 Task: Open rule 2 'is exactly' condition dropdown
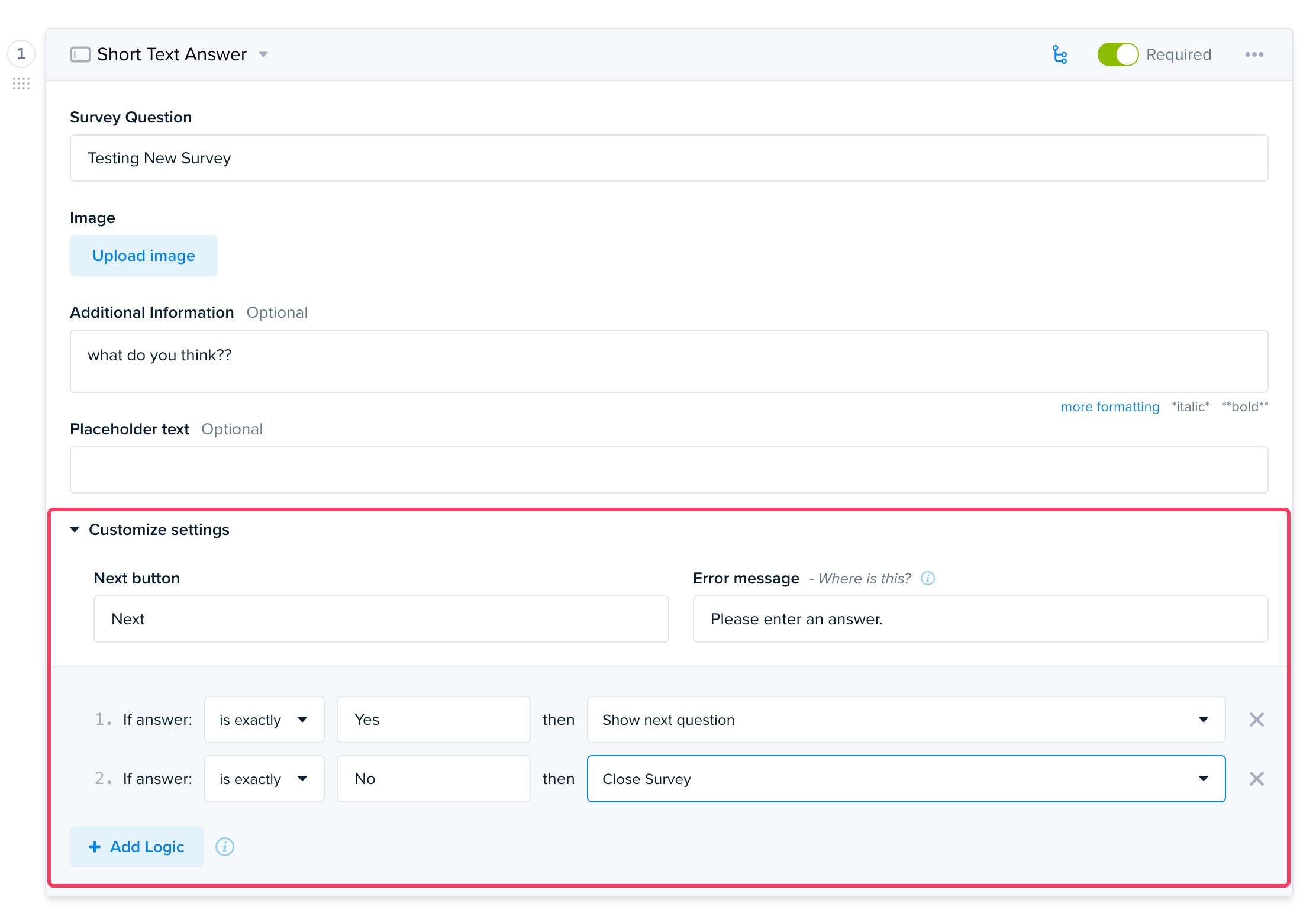point(264,779)
